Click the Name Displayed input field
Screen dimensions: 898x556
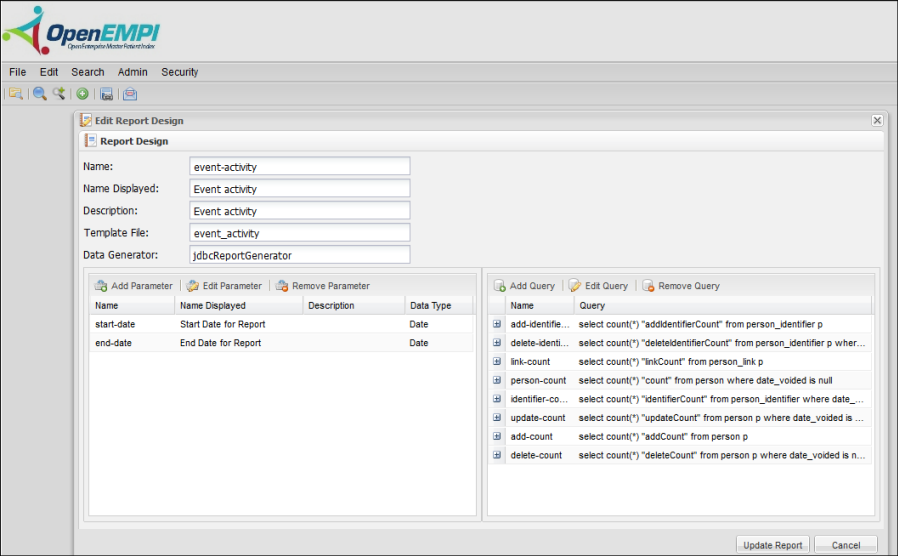point(300,189)
